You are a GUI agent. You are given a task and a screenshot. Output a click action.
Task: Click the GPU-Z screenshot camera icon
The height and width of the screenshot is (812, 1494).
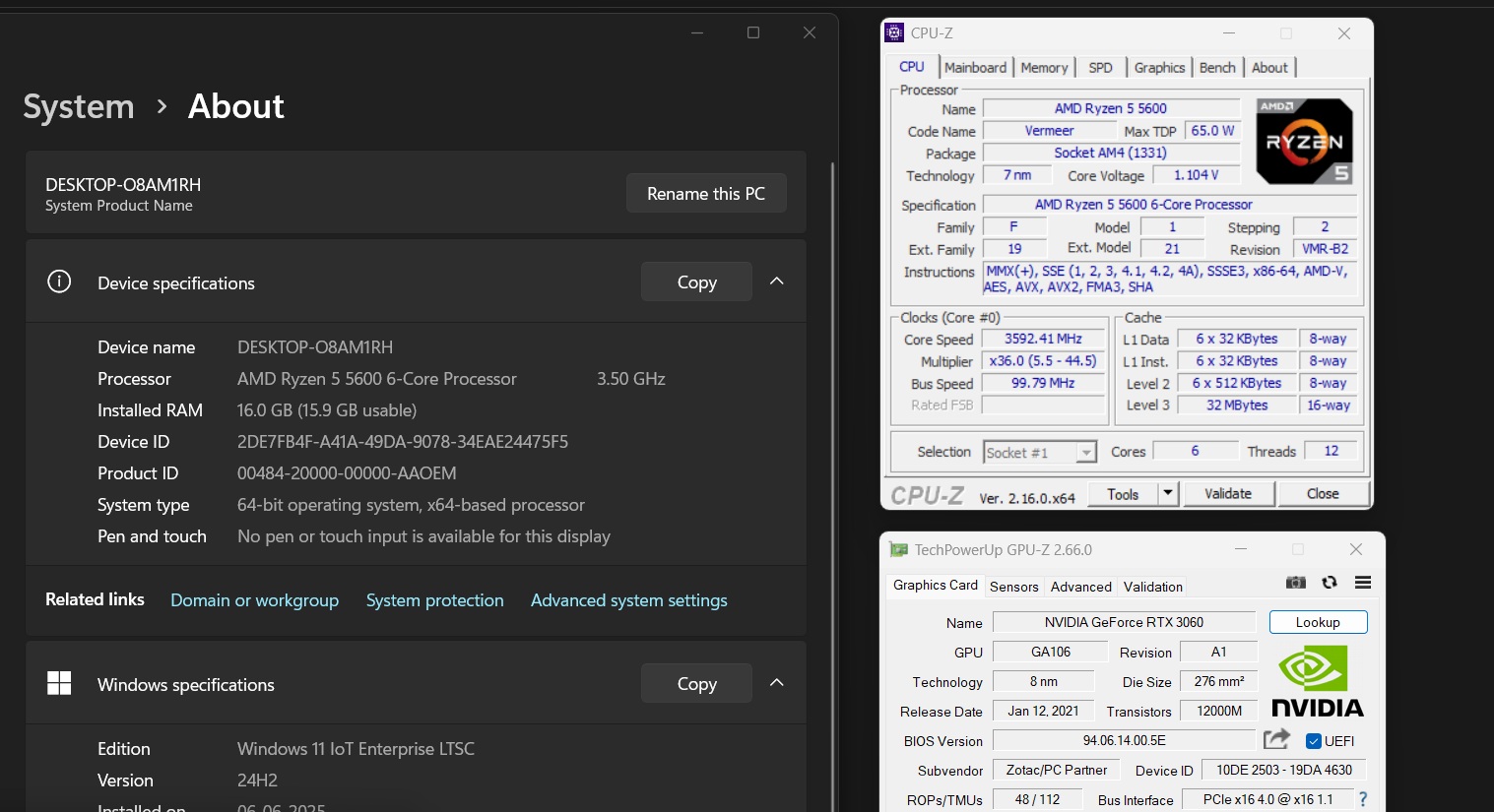[x=1296, y=583]
